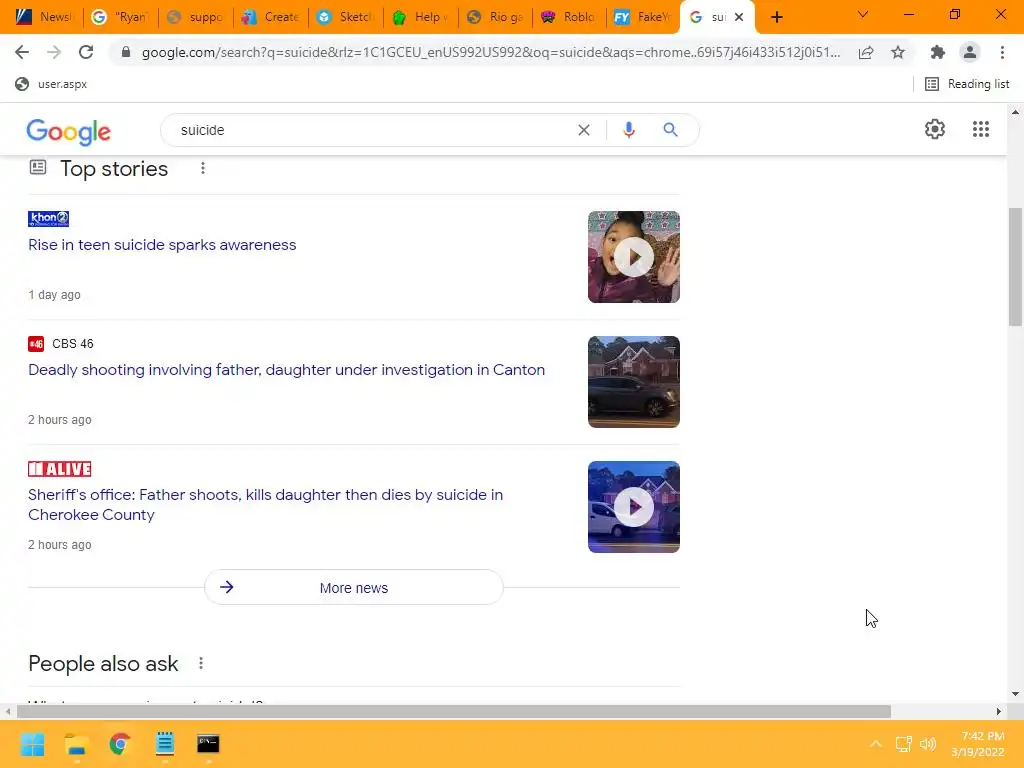The width and height of the screenshot is (1024, 768).
Task: Click the address bar URL
Action: tap(490, 52)
